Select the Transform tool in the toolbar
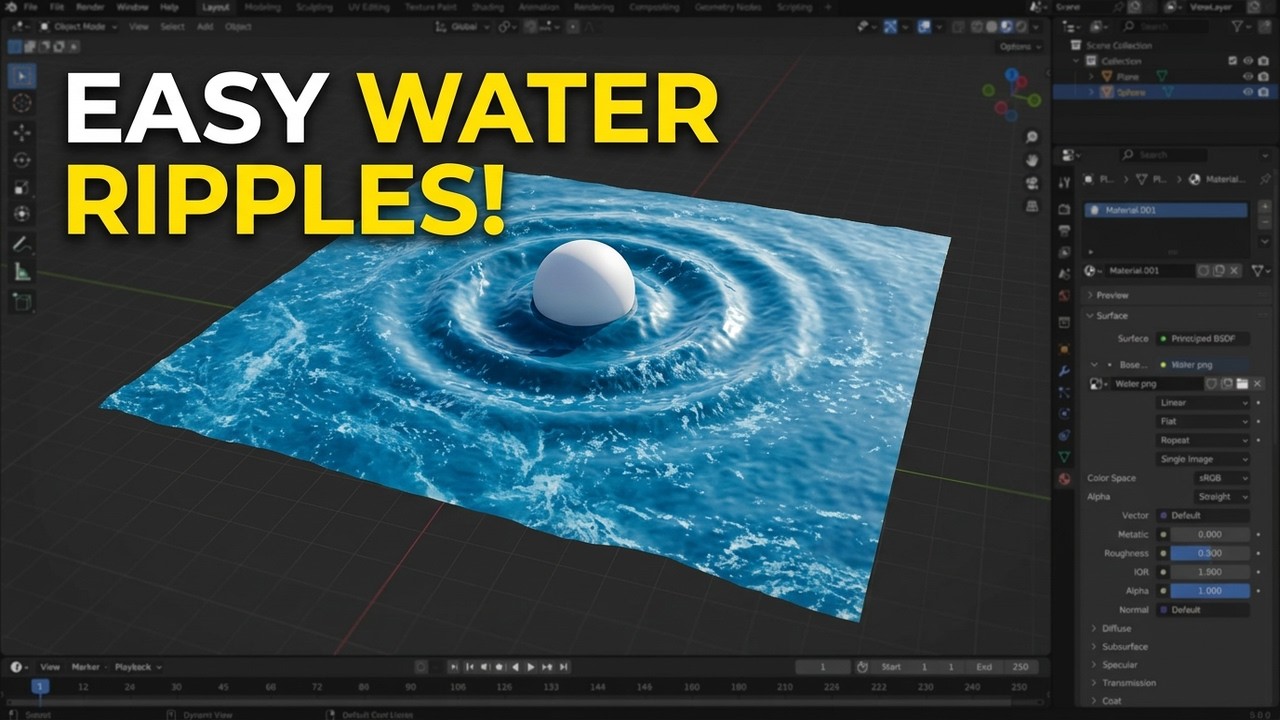The image size is (1280, 720). tap(22, 214)
